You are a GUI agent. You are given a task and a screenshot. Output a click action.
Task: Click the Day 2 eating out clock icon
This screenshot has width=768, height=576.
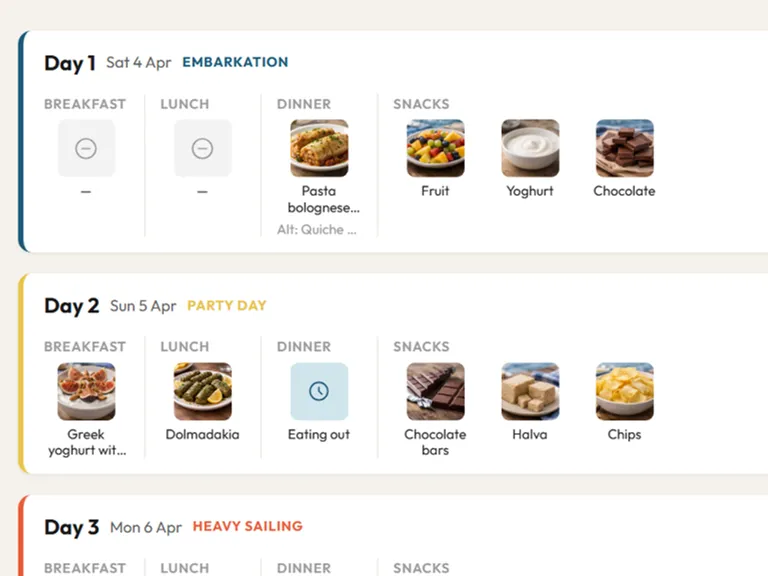[x=319, y=391]
